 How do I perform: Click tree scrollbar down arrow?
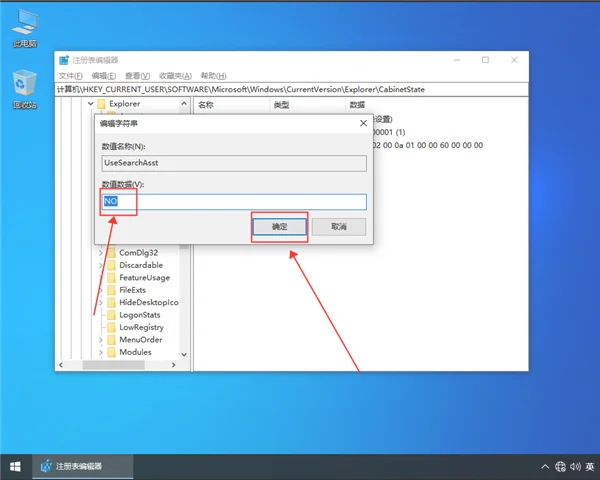(184, 354)
